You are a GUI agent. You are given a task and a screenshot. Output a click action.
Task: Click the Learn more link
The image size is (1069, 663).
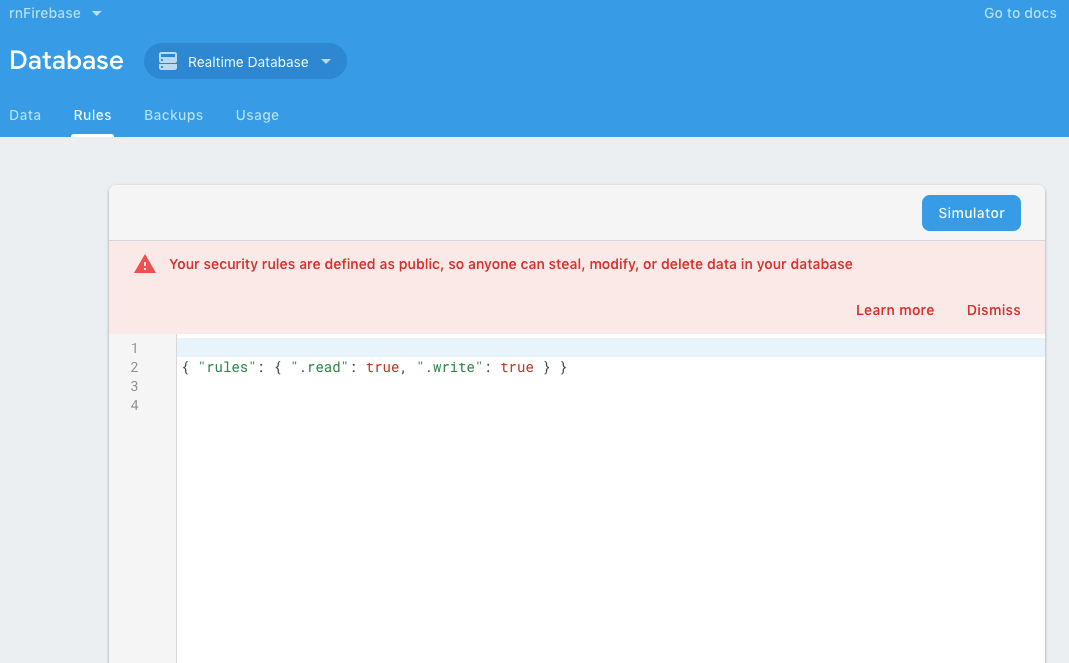(x=894, y=310)
